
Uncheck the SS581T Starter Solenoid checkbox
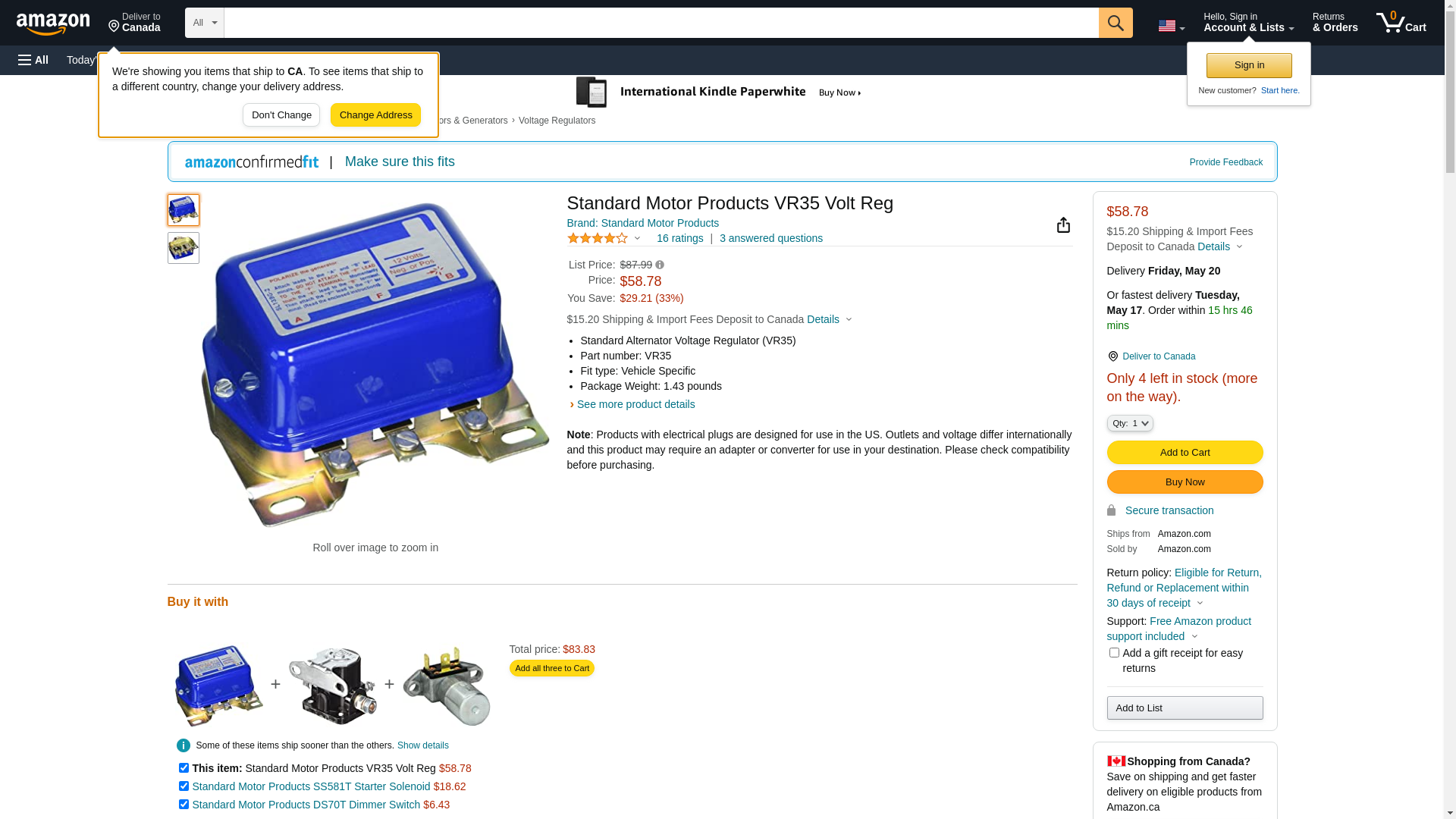pos(184,786)
